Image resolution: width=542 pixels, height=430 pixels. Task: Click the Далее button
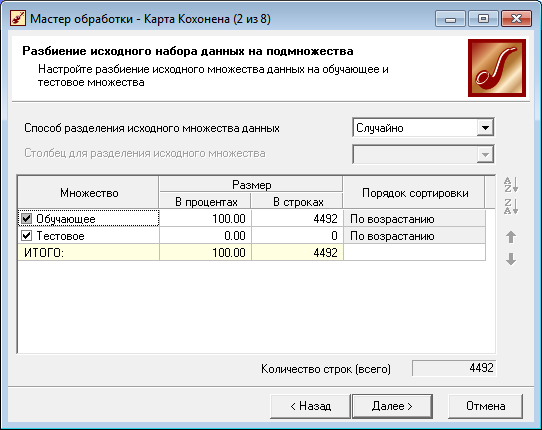(x=392, y=406)
